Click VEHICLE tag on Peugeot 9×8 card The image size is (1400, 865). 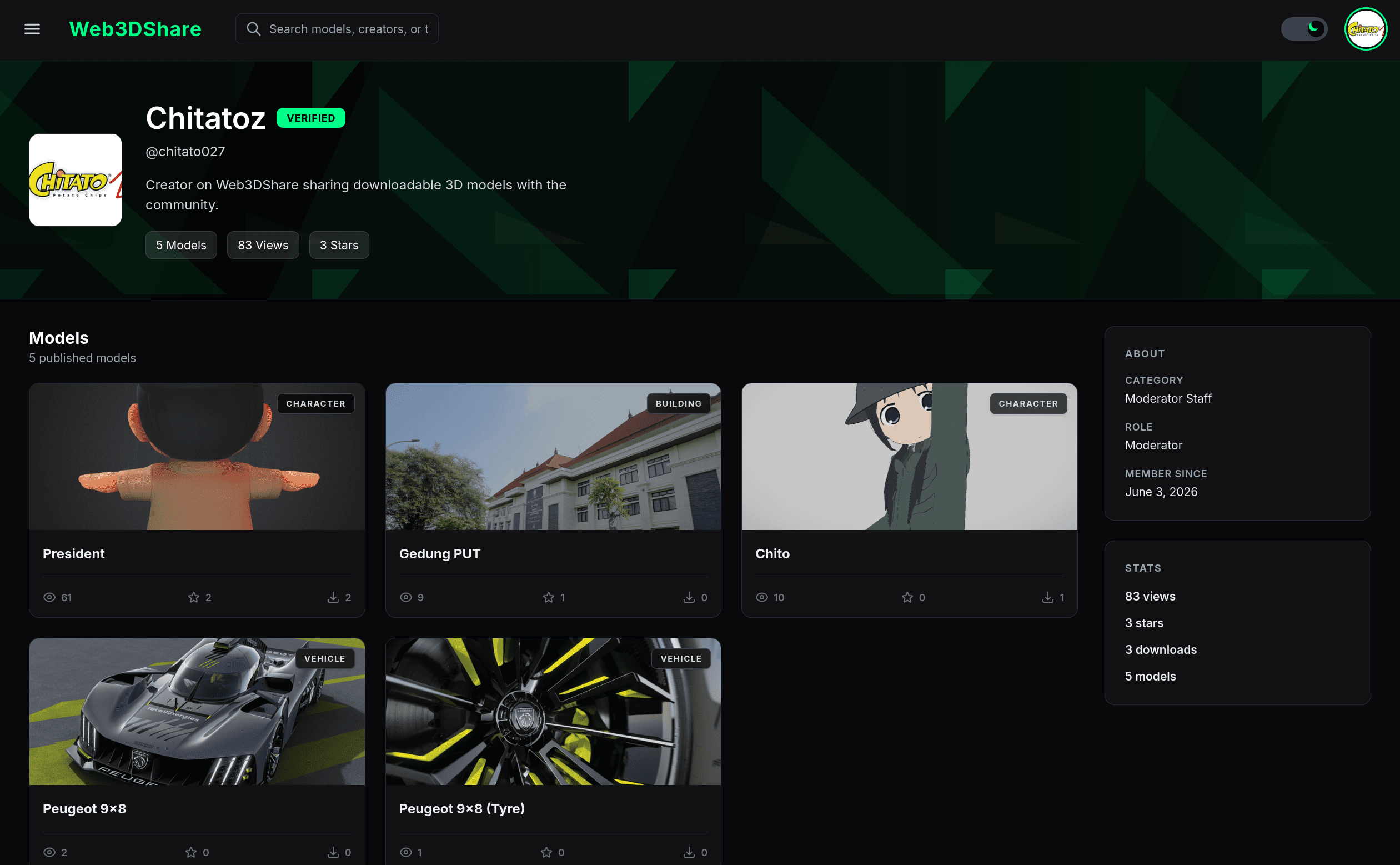(x=325, y=659)
